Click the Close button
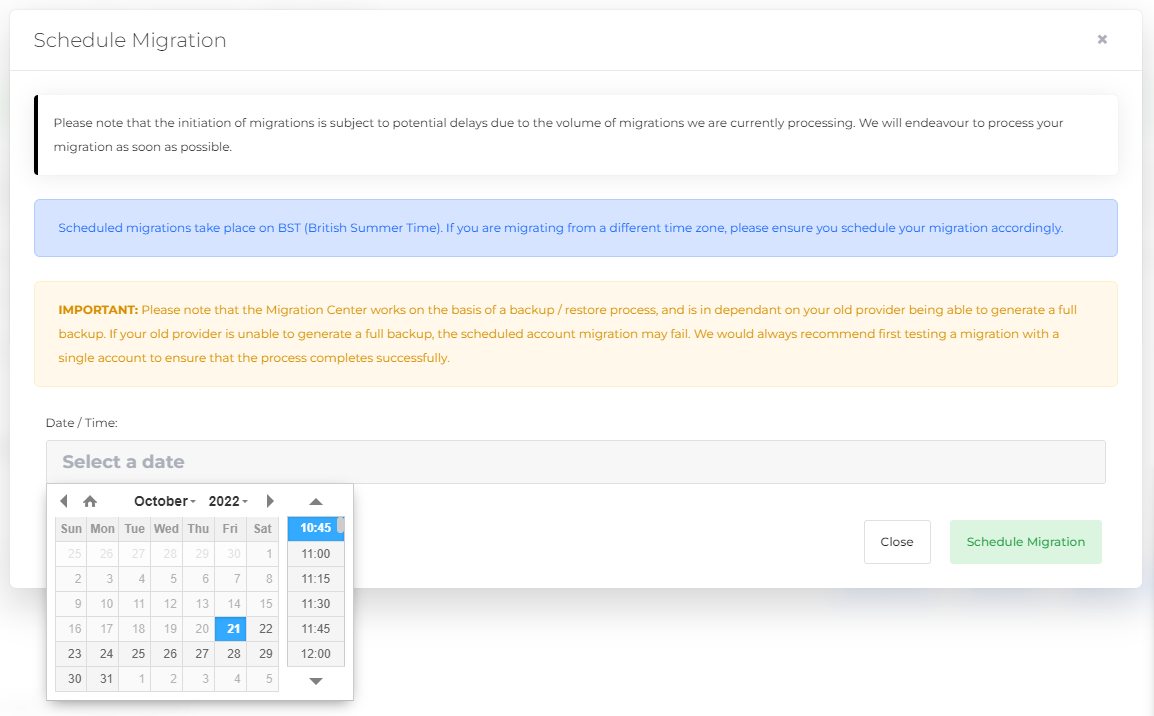 pyautogui.click(x=897, y=542)
